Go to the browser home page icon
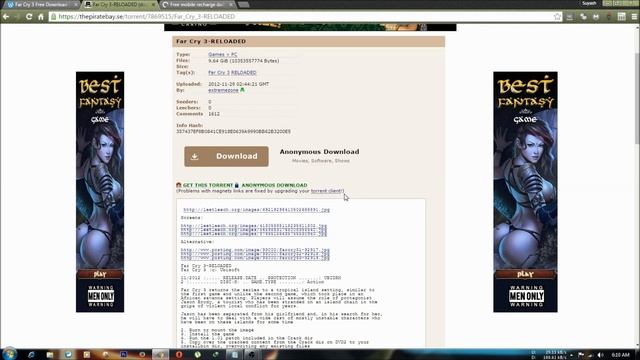The image size is (640, 360). (40, 17)
